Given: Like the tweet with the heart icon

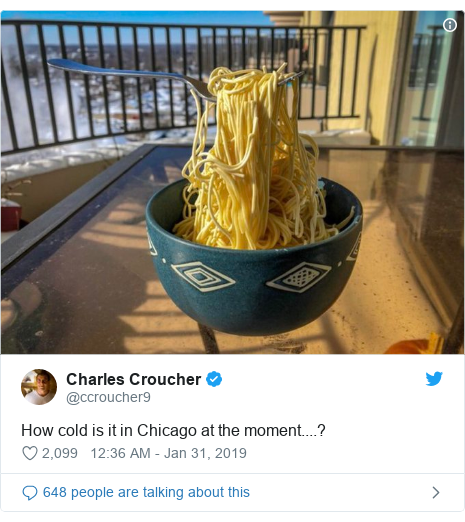Looking at the screenshot, I should point(30,453).
